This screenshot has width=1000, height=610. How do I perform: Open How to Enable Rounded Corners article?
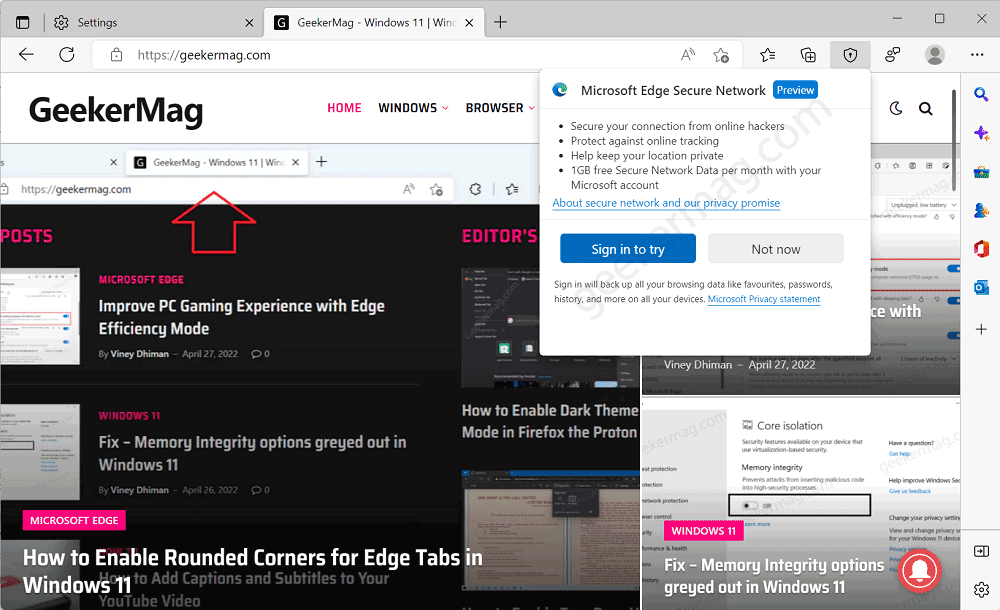pos(253,571)
